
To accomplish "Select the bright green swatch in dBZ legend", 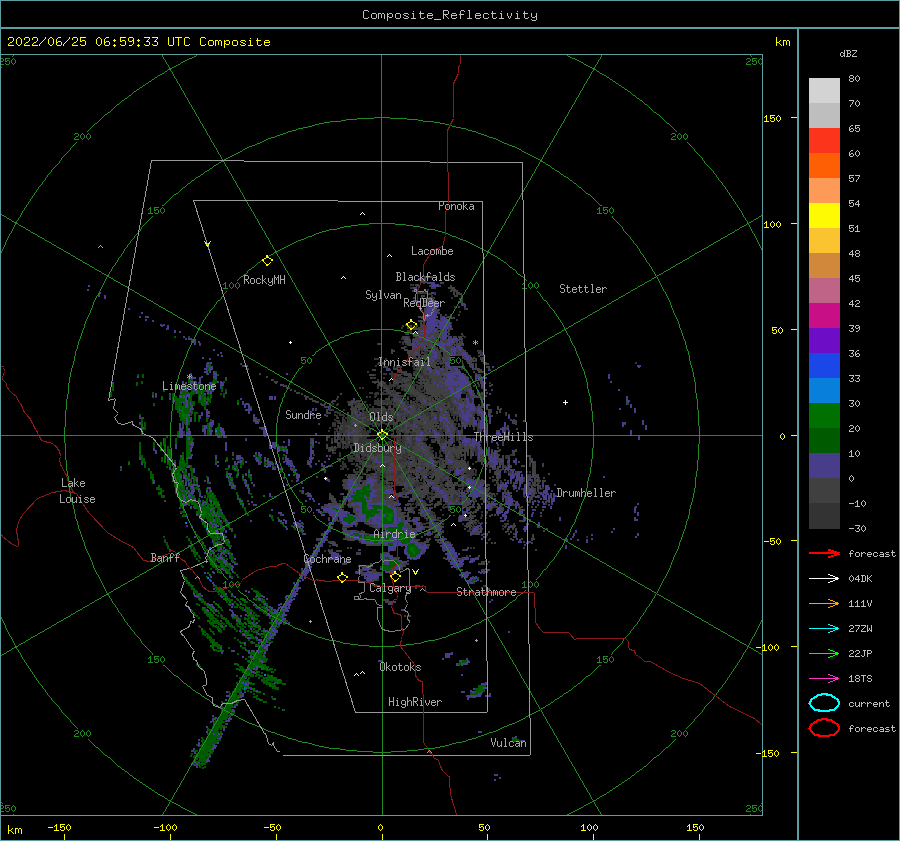I will [x=824, y=415].
